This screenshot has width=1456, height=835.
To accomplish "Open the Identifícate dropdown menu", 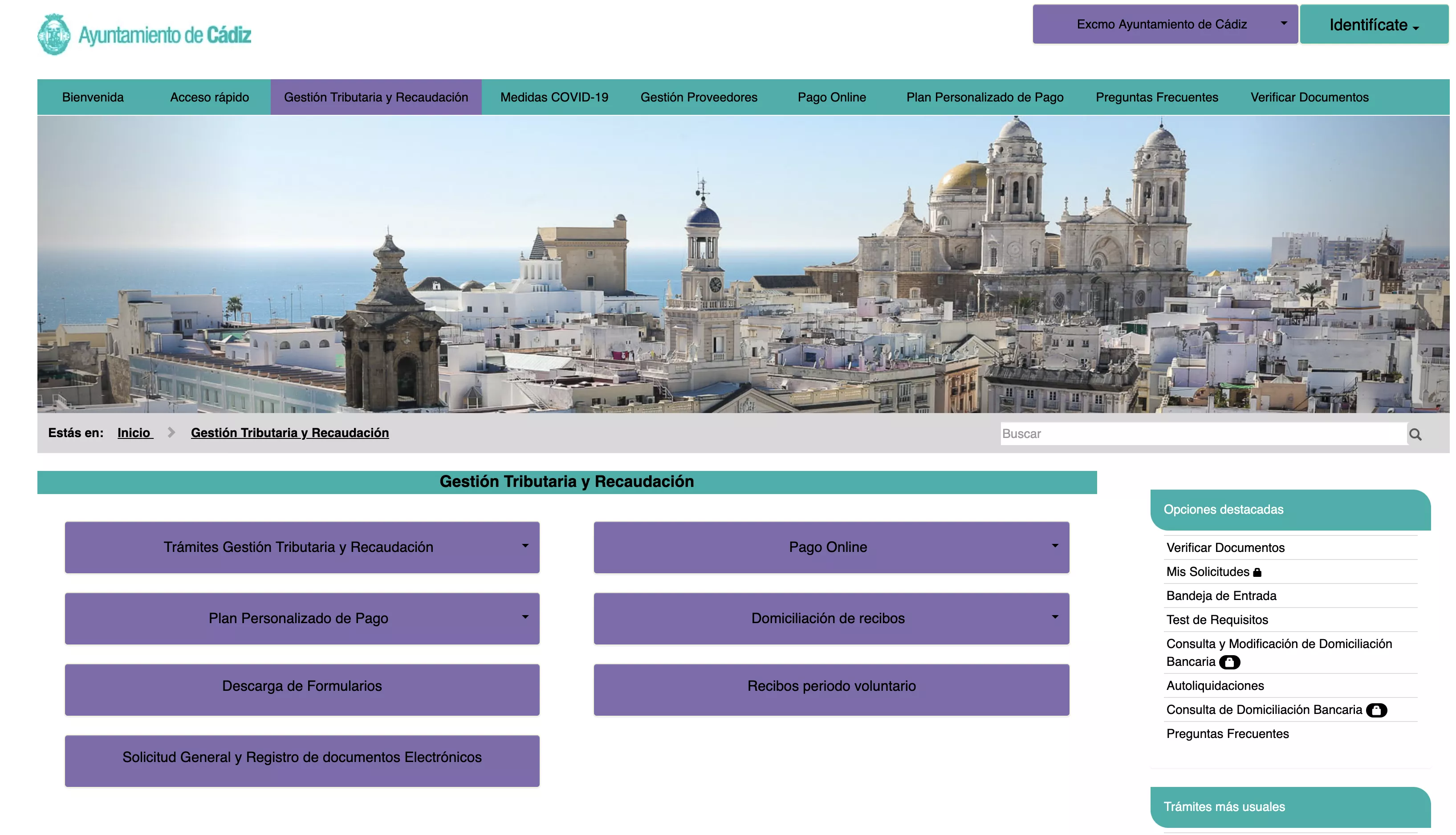I will [1373, 24].
